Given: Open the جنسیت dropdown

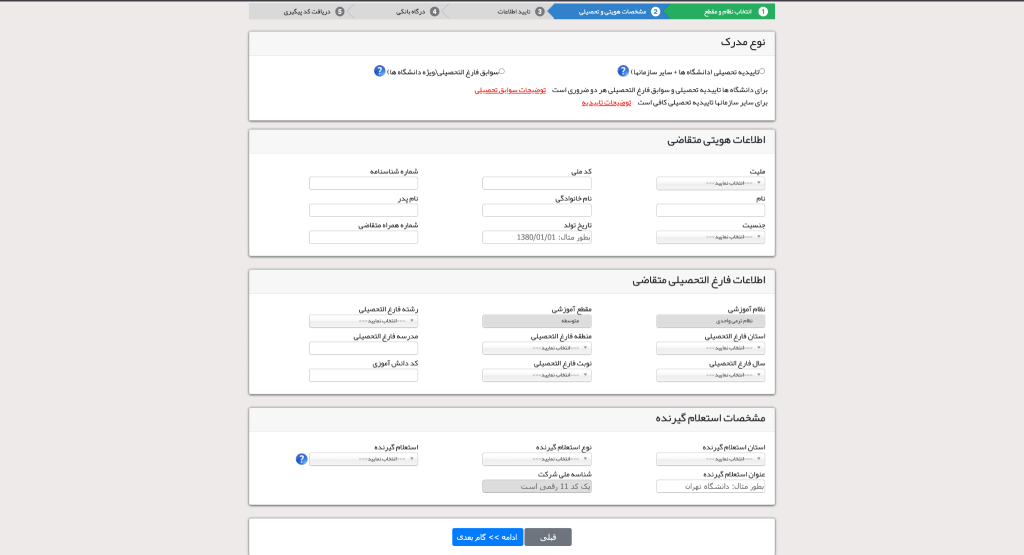Looking at the screenshot, I should pyautogui.click(x=710, y=237).
